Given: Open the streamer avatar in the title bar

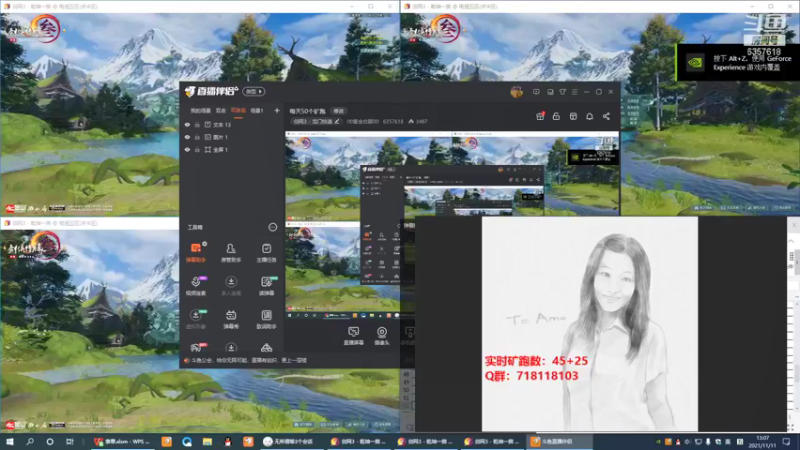Looking at the screenshot, I should point(516,92).
